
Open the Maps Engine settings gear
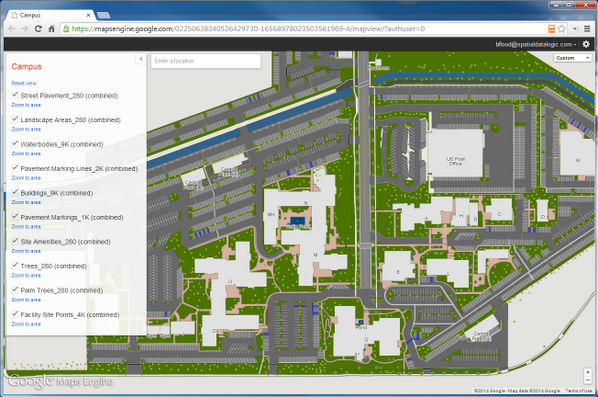[x=586, y=44]
